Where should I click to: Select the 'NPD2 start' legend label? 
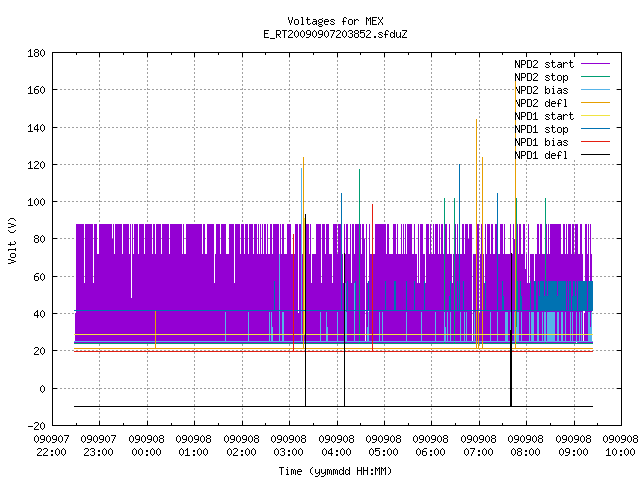coord(544,64)
